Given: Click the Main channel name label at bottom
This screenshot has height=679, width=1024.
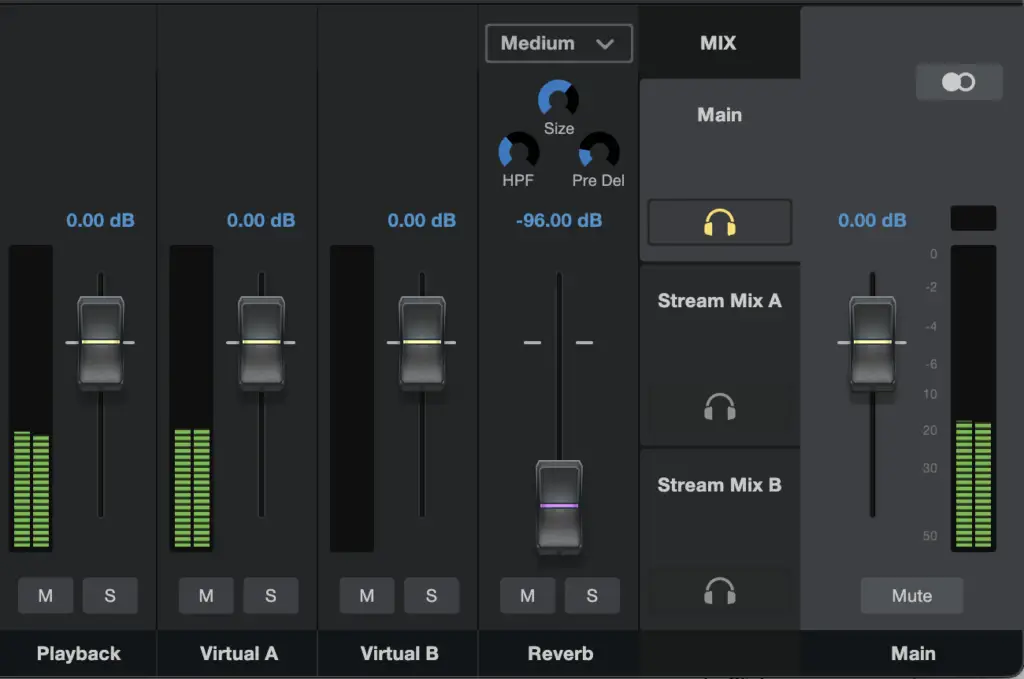Looking at the screenshot, I should [913, 654].
